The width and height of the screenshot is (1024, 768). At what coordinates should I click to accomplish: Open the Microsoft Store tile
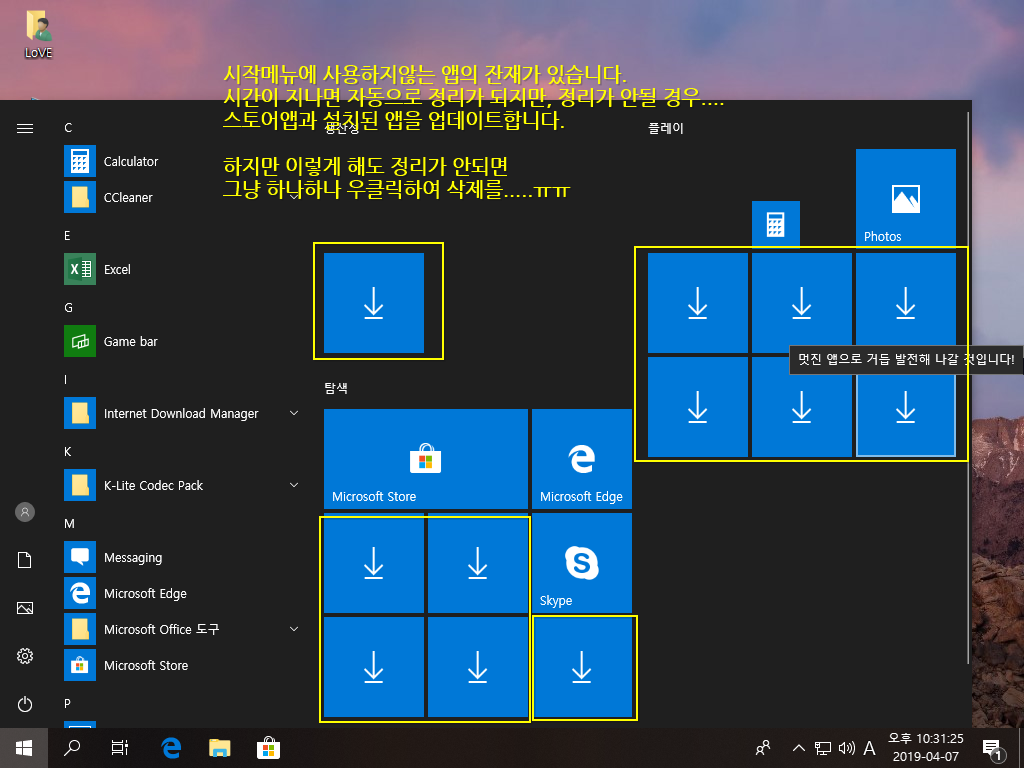coord(426,459)
